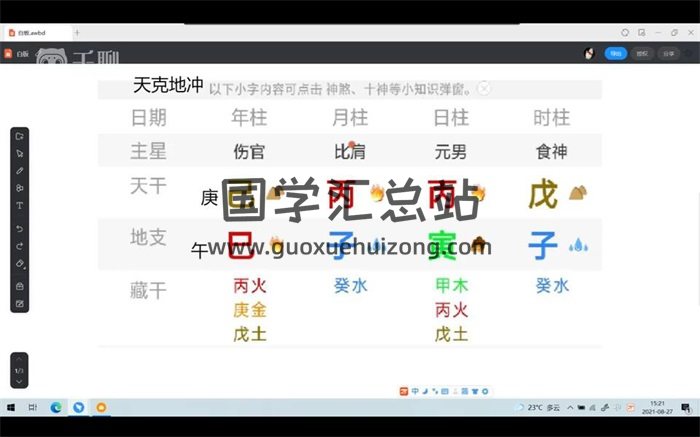Click the water drops icon beside 时柱 子

click(x=578, y=246)
